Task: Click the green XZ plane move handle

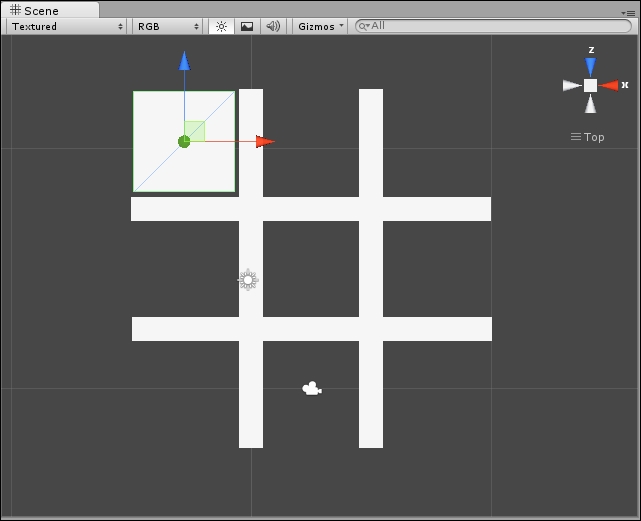Action: pos(195,131)
